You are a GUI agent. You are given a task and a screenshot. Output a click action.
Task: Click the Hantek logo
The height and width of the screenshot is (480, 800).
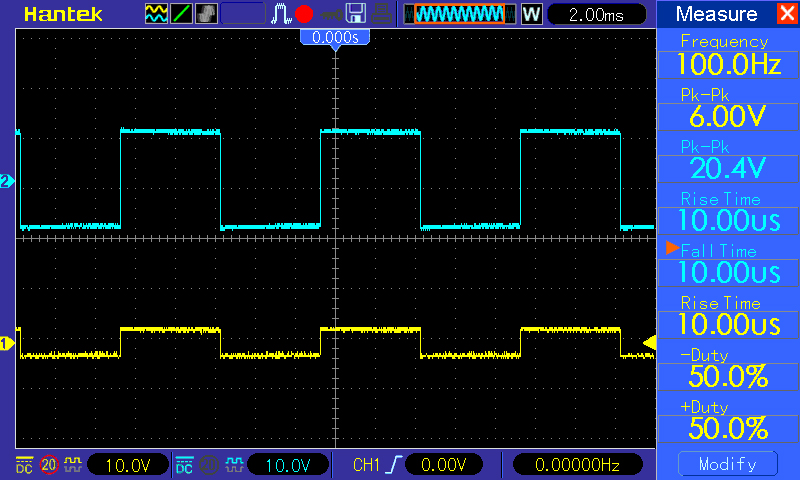click(63, 14)
